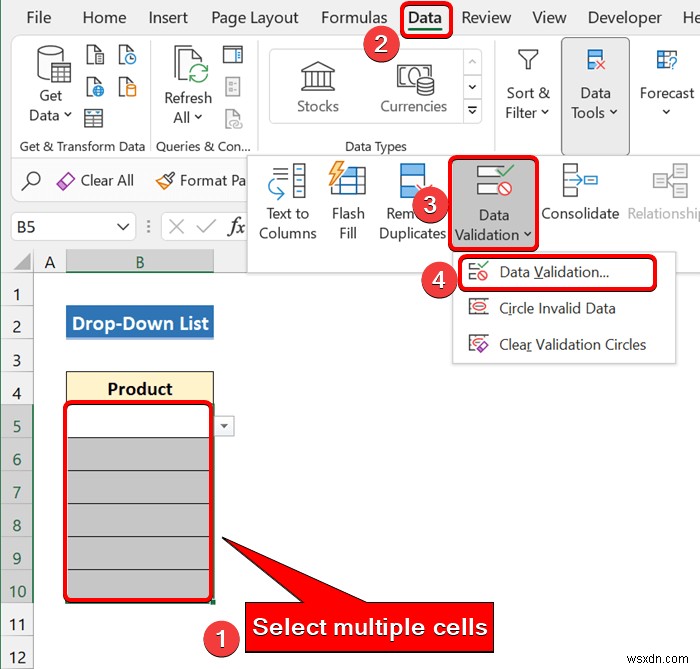Choose Circle Invalid Data
The image size is (700, 669).
tap(563, 308)
